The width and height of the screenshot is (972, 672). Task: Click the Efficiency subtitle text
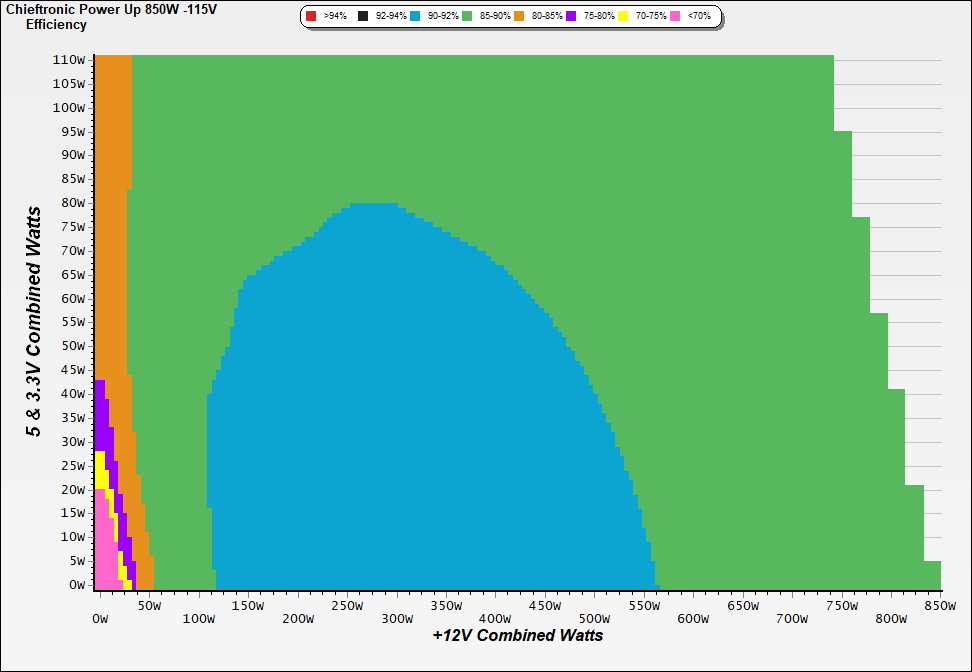tap(56, 25)
